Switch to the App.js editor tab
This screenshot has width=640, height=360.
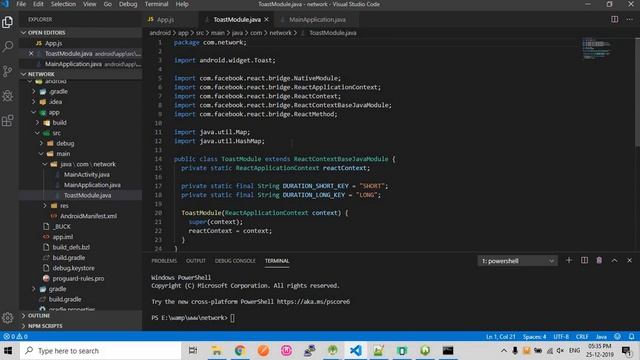[x=165, y=20]
